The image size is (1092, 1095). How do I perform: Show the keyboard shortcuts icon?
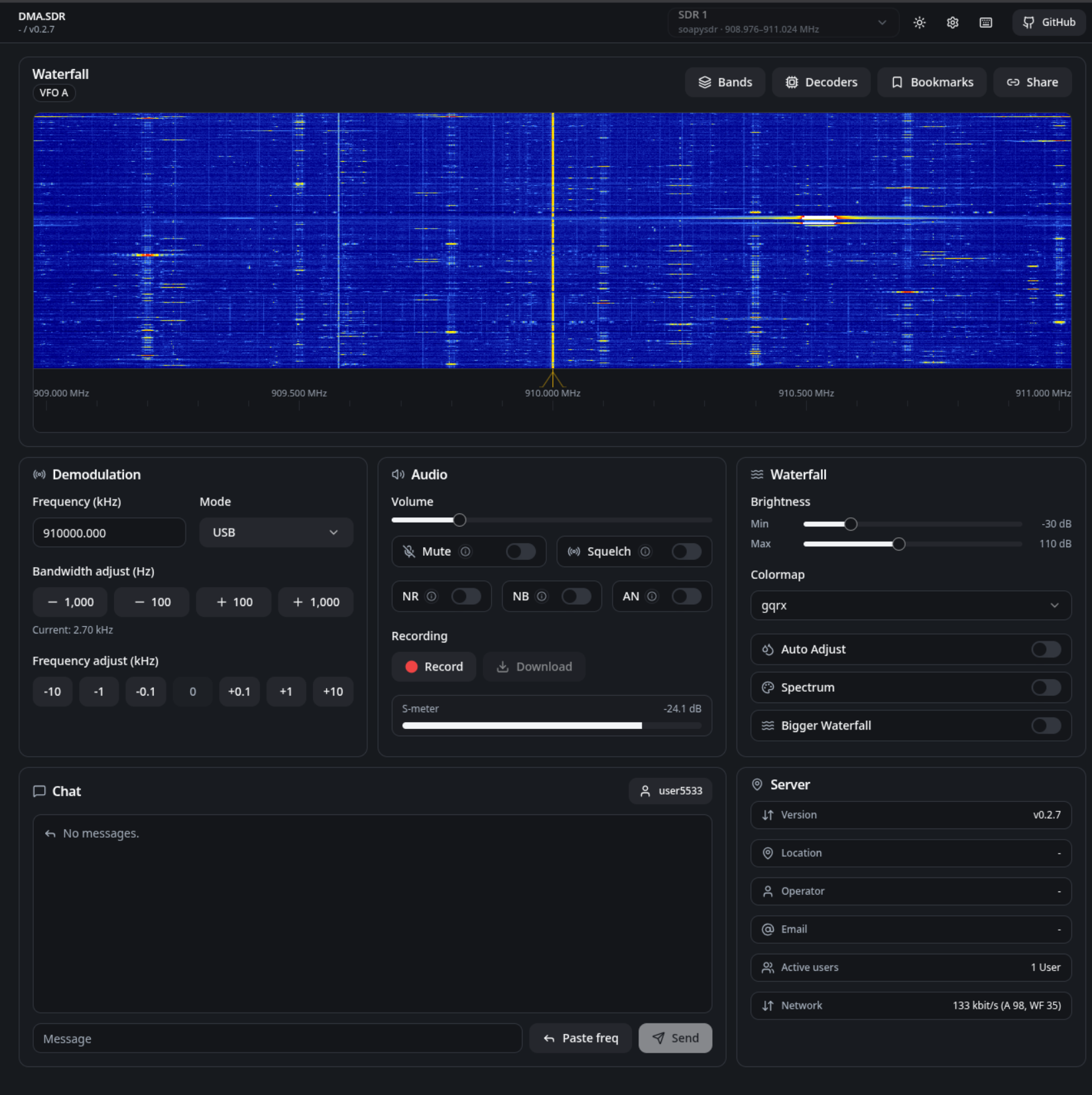(985, 22)
